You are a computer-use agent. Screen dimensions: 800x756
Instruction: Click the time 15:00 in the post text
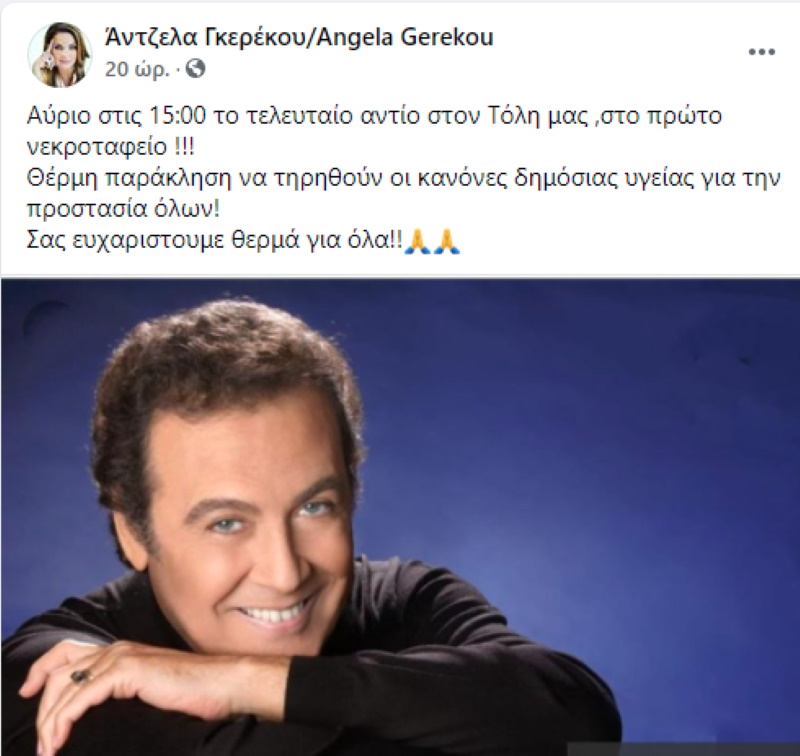click(177, 116)
